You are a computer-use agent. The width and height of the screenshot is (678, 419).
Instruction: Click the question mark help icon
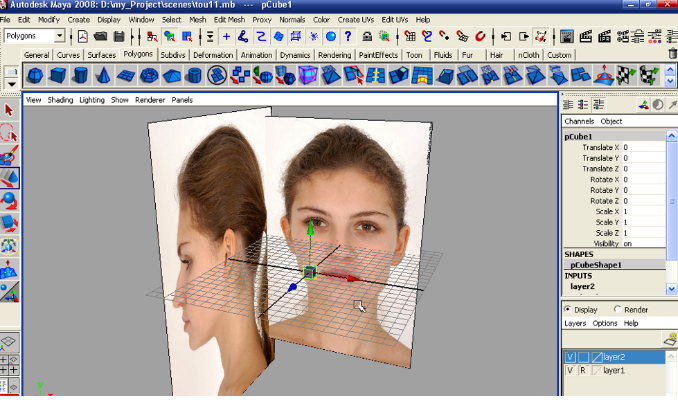pos(348,36)
